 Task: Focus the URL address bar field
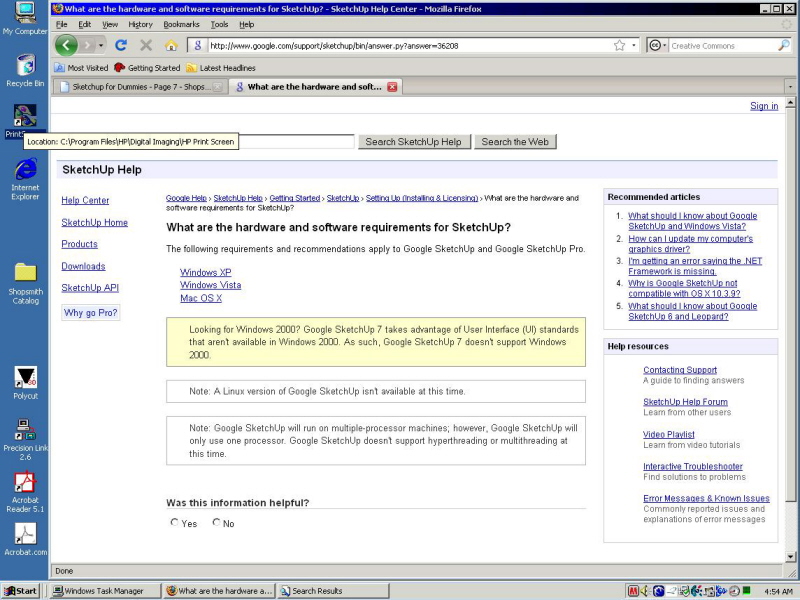click(410, 45)
